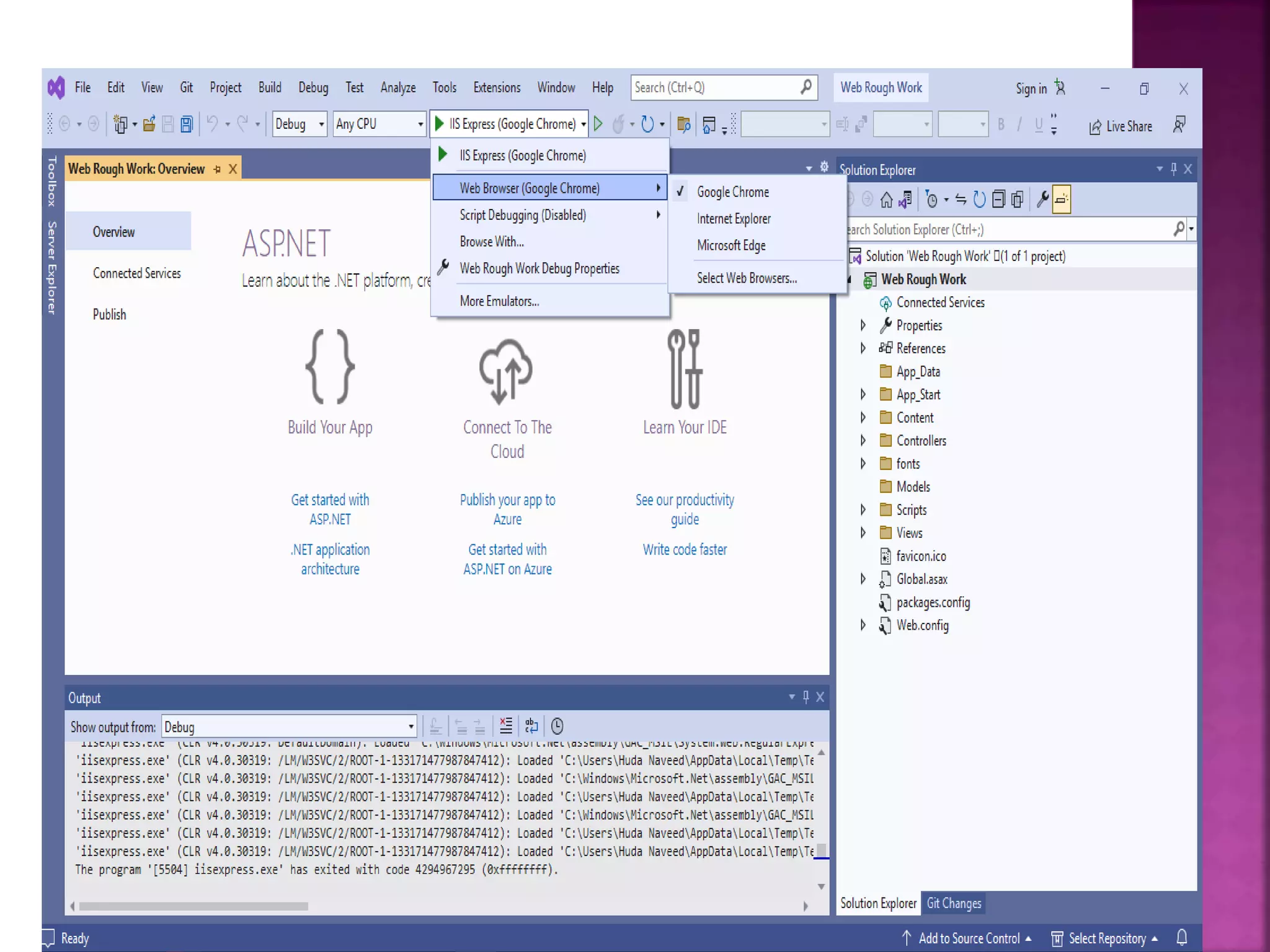The height and width of the screenshot is (952, 1270).
Task: Click the Send Feedback person icon
Action: [x=1179, y=125]
